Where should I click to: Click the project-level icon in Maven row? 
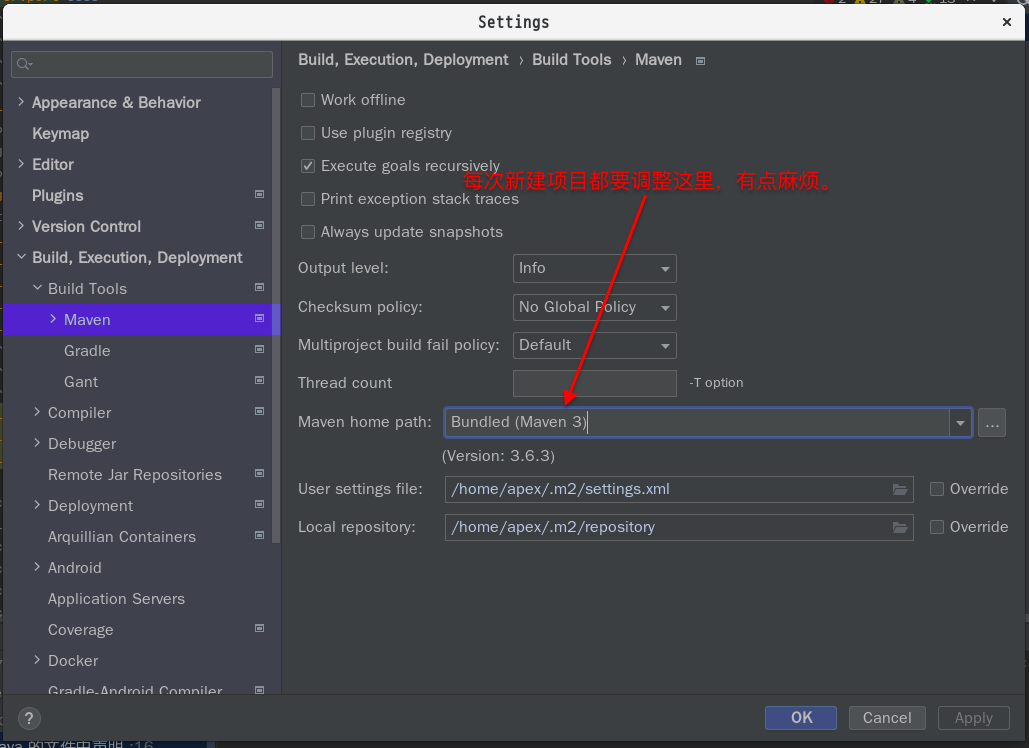[x=259, y=318]
